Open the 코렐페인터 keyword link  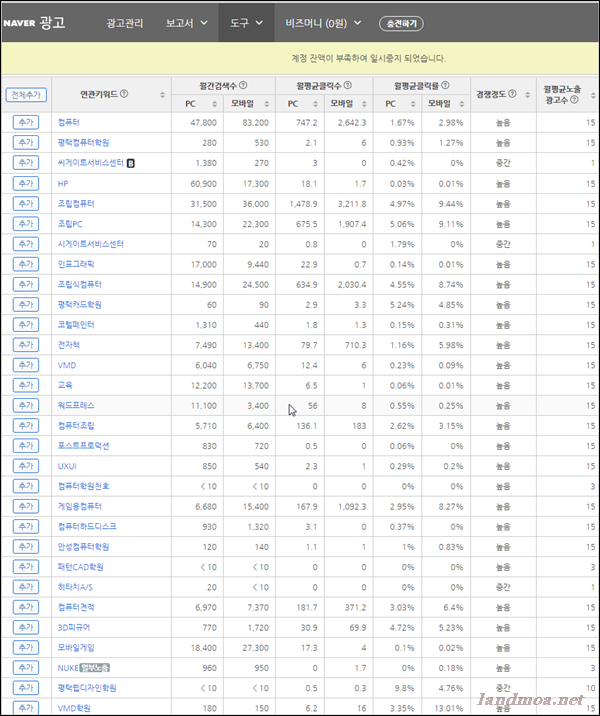(x=76, y=325)
